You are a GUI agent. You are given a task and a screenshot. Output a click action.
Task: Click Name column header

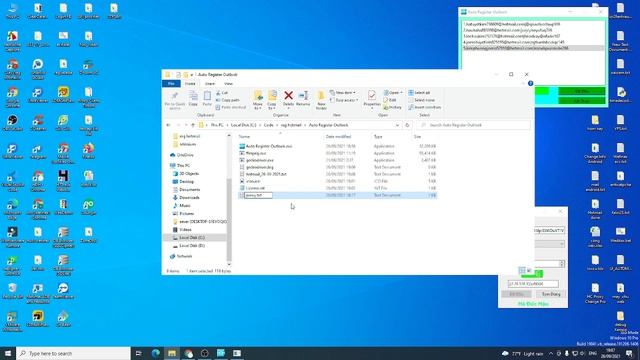[x=244, y=137]
